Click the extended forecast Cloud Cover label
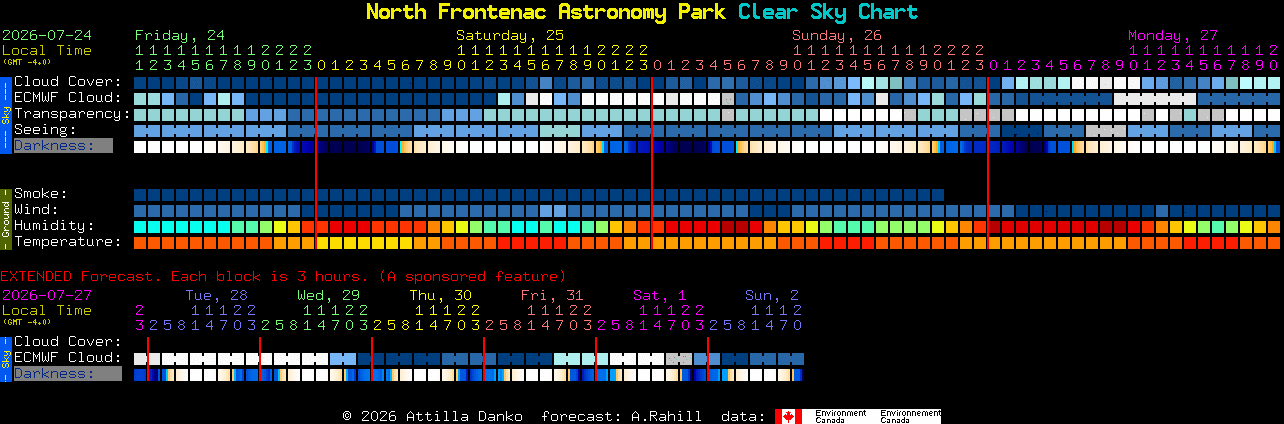Screen dimensions: 1284x424 coord(68,342)
